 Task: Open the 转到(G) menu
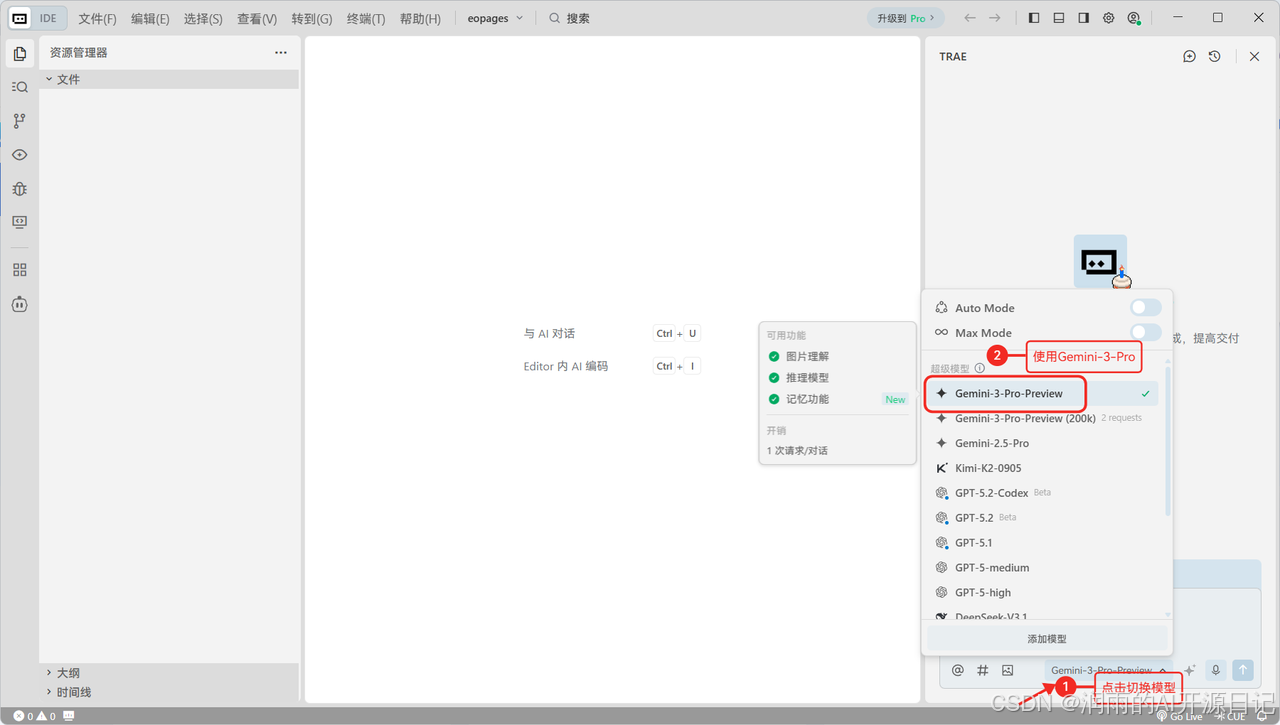(312, 19)
